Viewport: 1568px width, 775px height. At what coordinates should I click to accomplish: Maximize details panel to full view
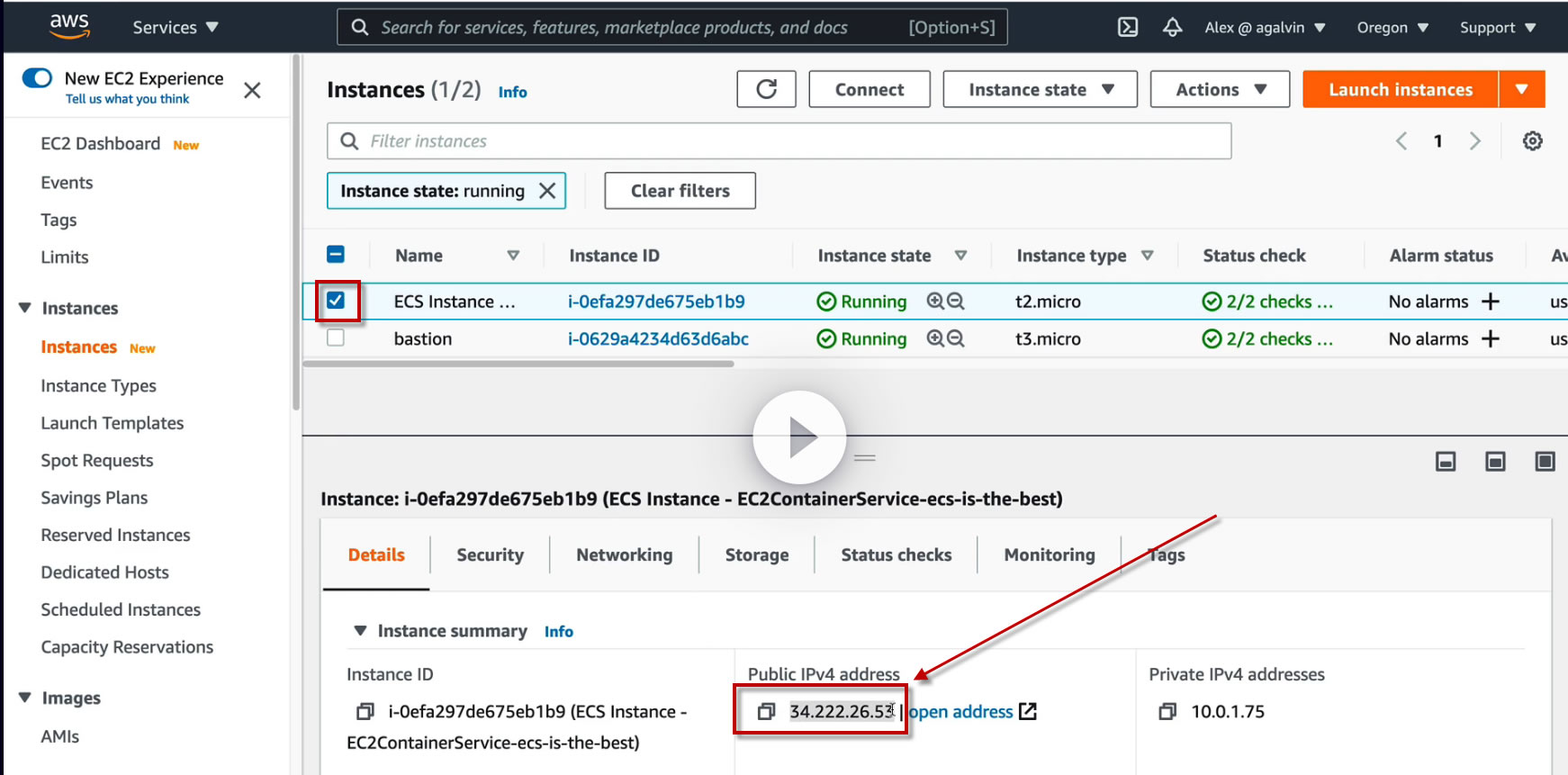pyautogui.click(x=1545, y=462)
